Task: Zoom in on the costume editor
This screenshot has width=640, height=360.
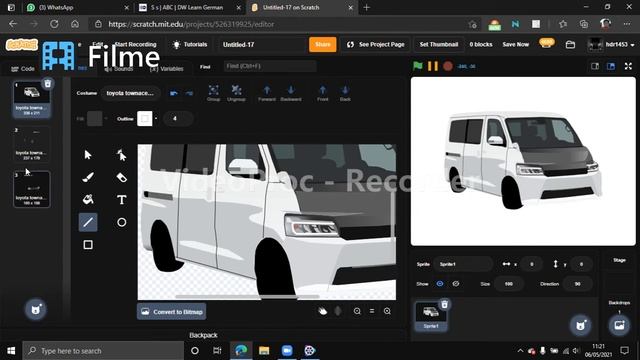Action: (x=387, y=311)
